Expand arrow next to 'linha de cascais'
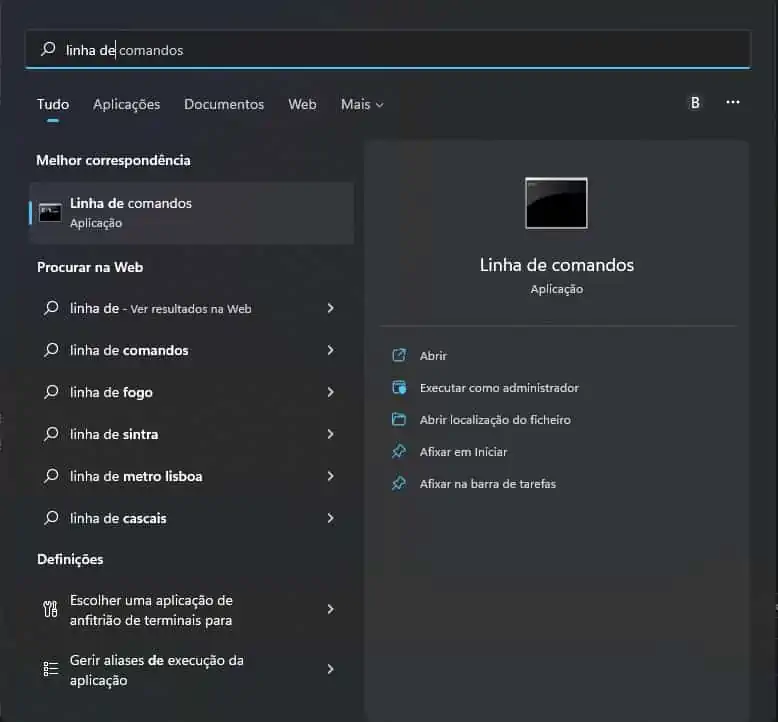 click(330, 519)
